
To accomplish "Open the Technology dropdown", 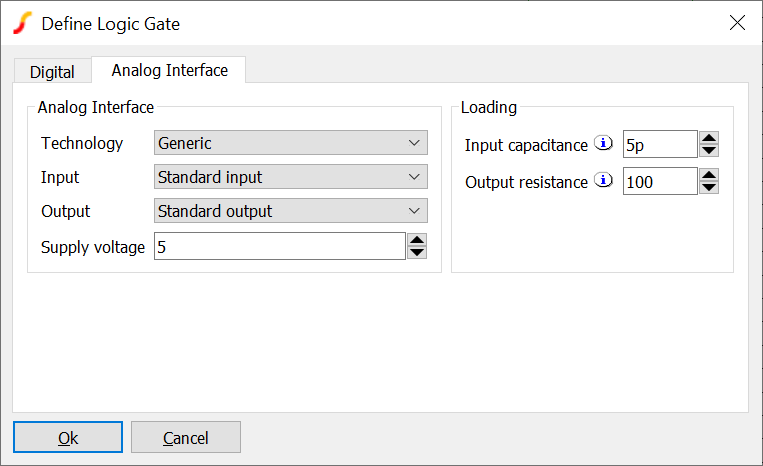I will coord(291,143).
